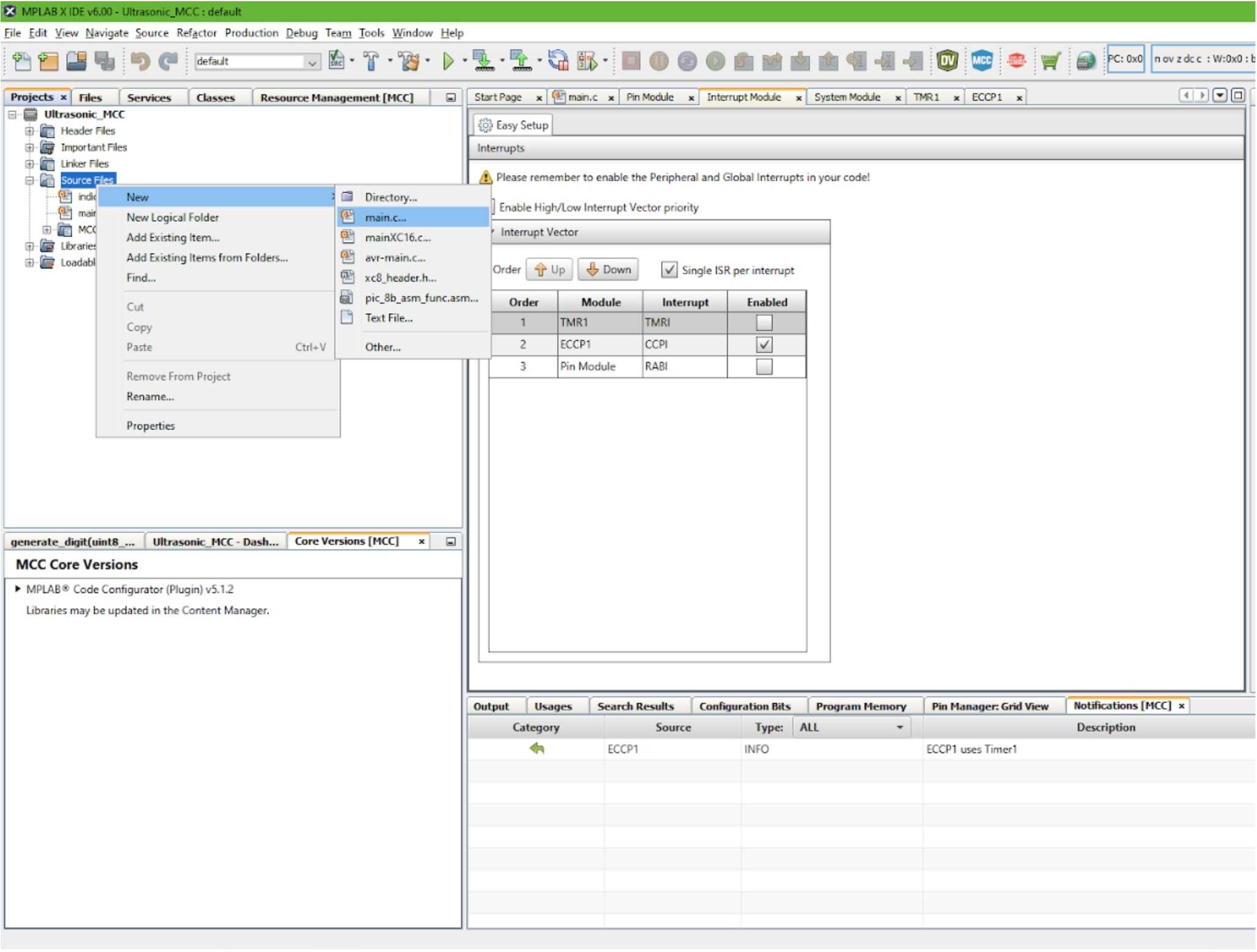Switch to the Pin Module tab
1257x952 pixels.
point(650,97)
